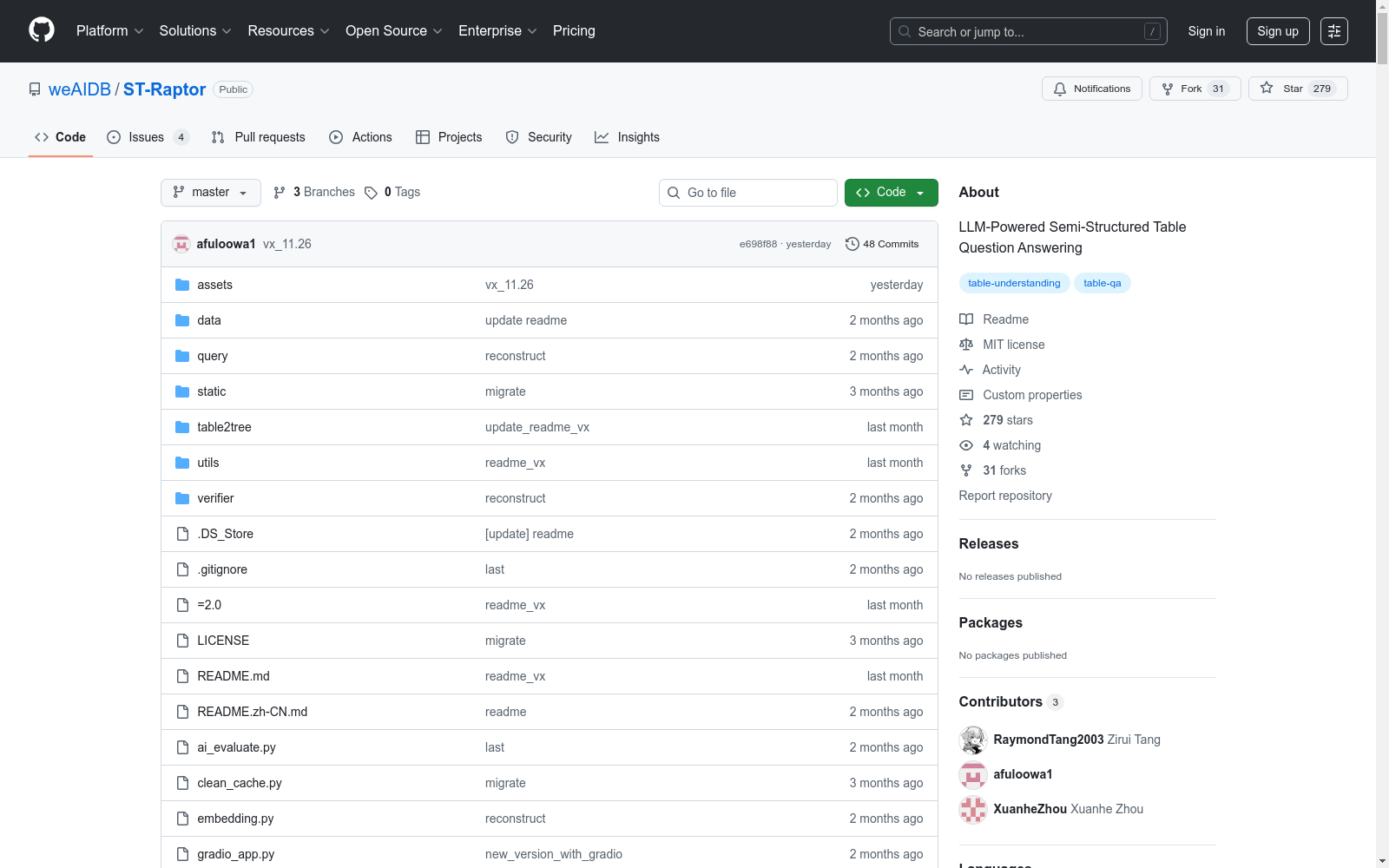Open the master branch switcher
This screenshot has height=868, width=1389.
[x=211, y=193]
